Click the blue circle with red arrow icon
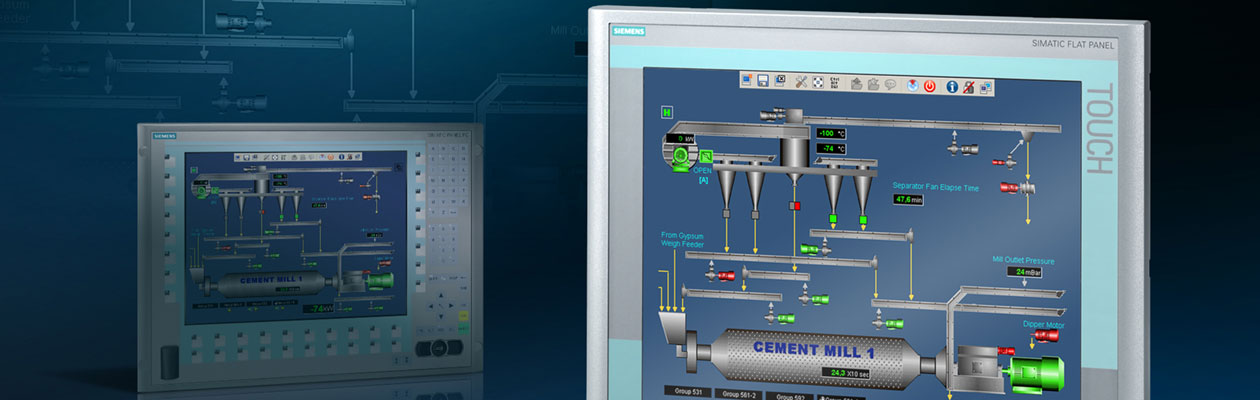1260x400 pixels. click(913, 85)
